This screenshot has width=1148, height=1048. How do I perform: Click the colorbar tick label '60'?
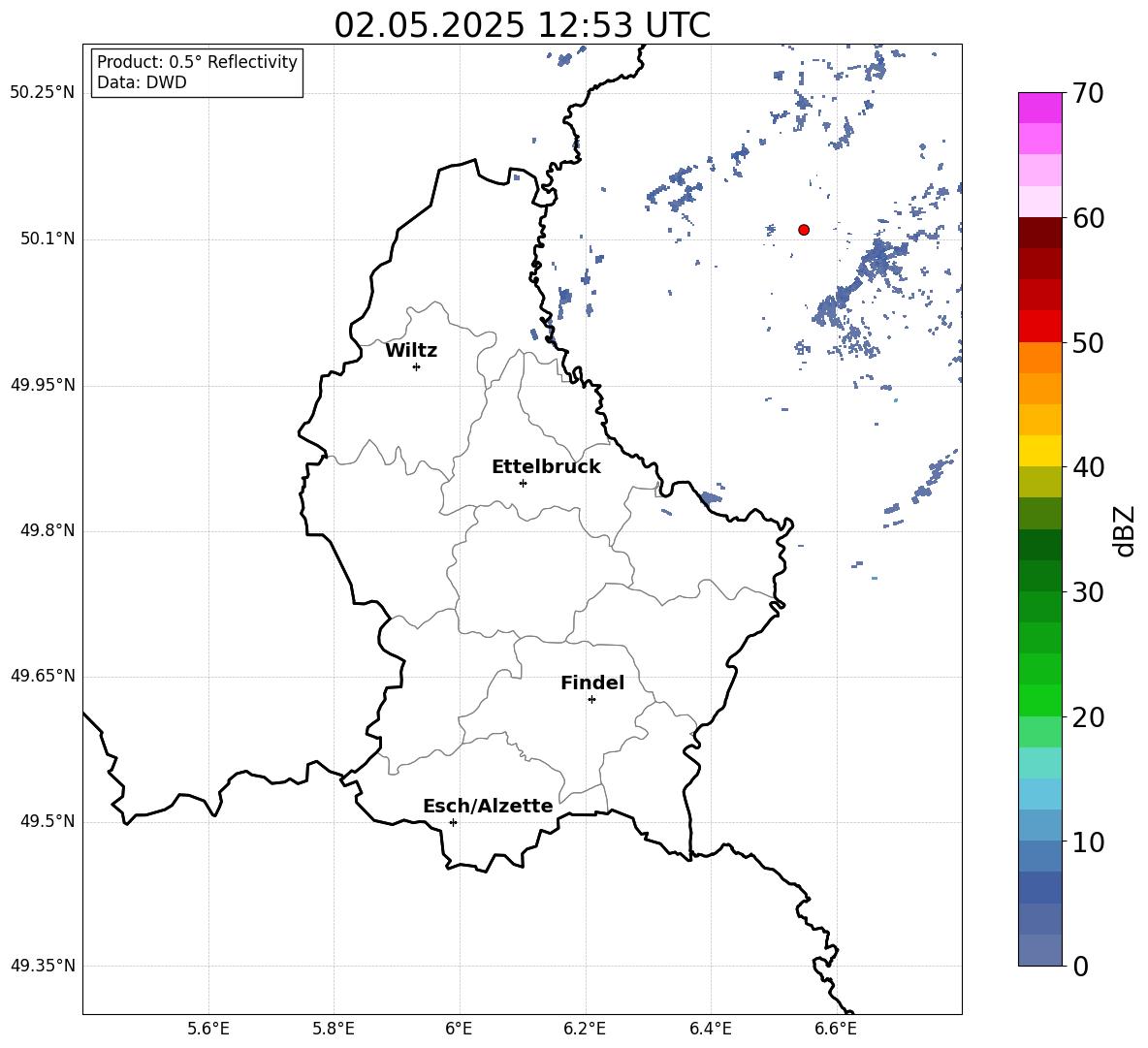click(x=1088, y=218)
